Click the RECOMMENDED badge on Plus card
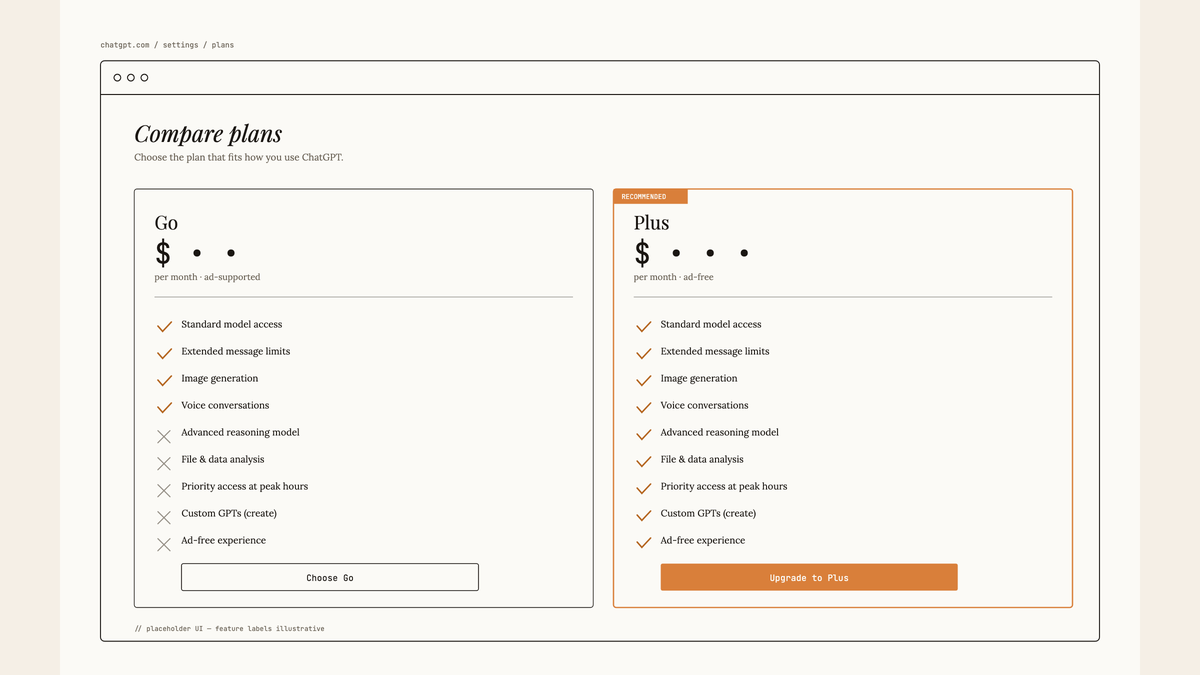The image size is (1200, 675). pos(650,196)
